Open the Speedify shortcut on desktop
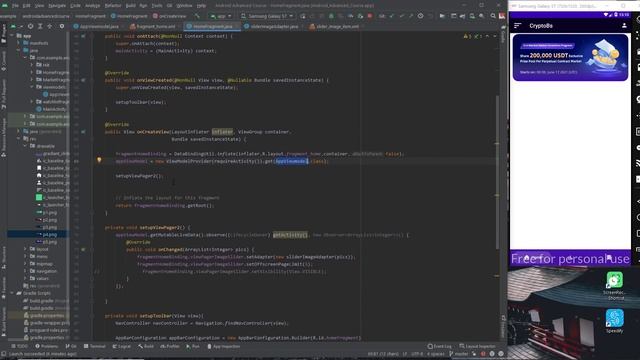Image resolution: width=640 pixels, height=360 pixels. point(614,321)
